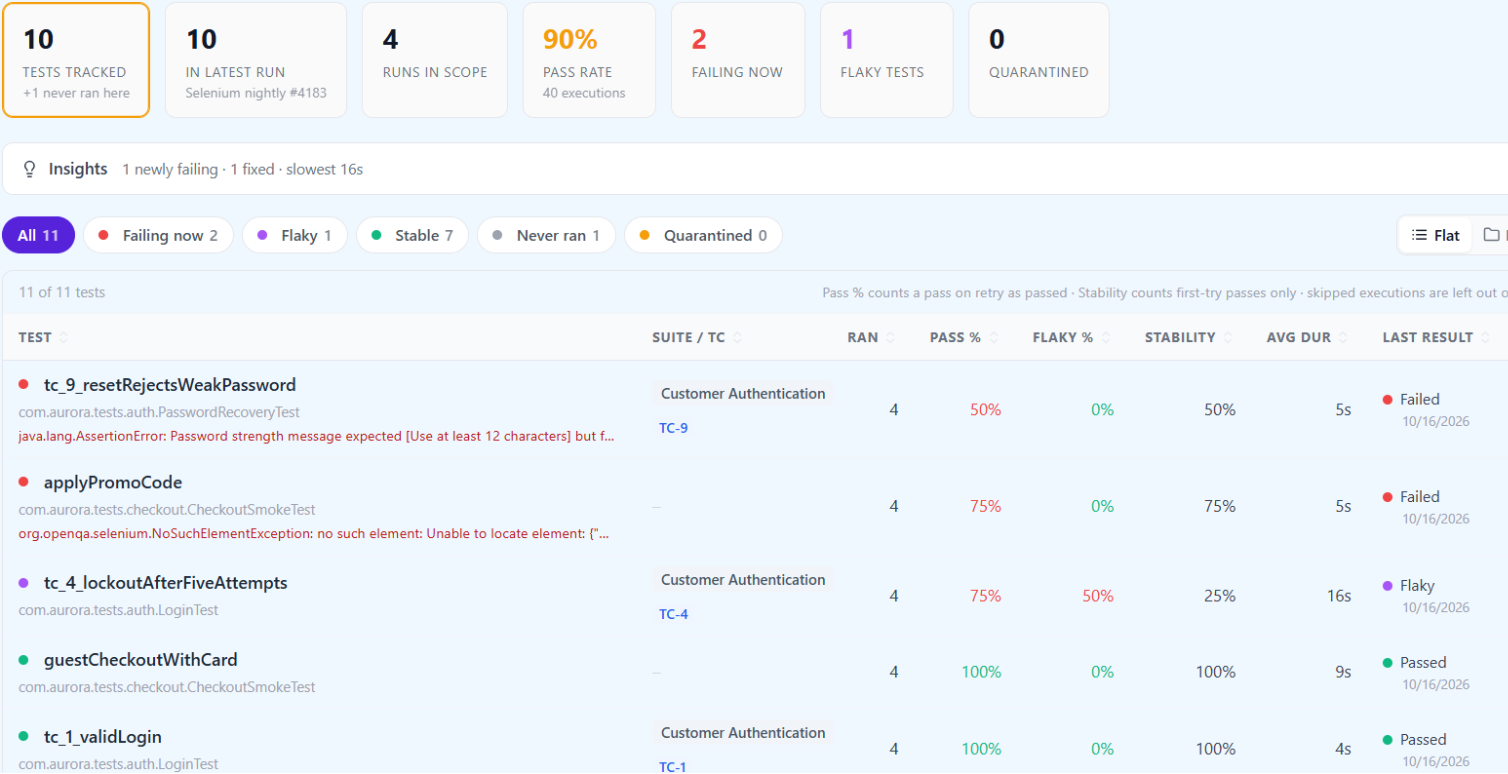The height and width of the screenshot is (774, 1508).
Task: Open the TC-9 test case link
Action: (x=673, y=428)
